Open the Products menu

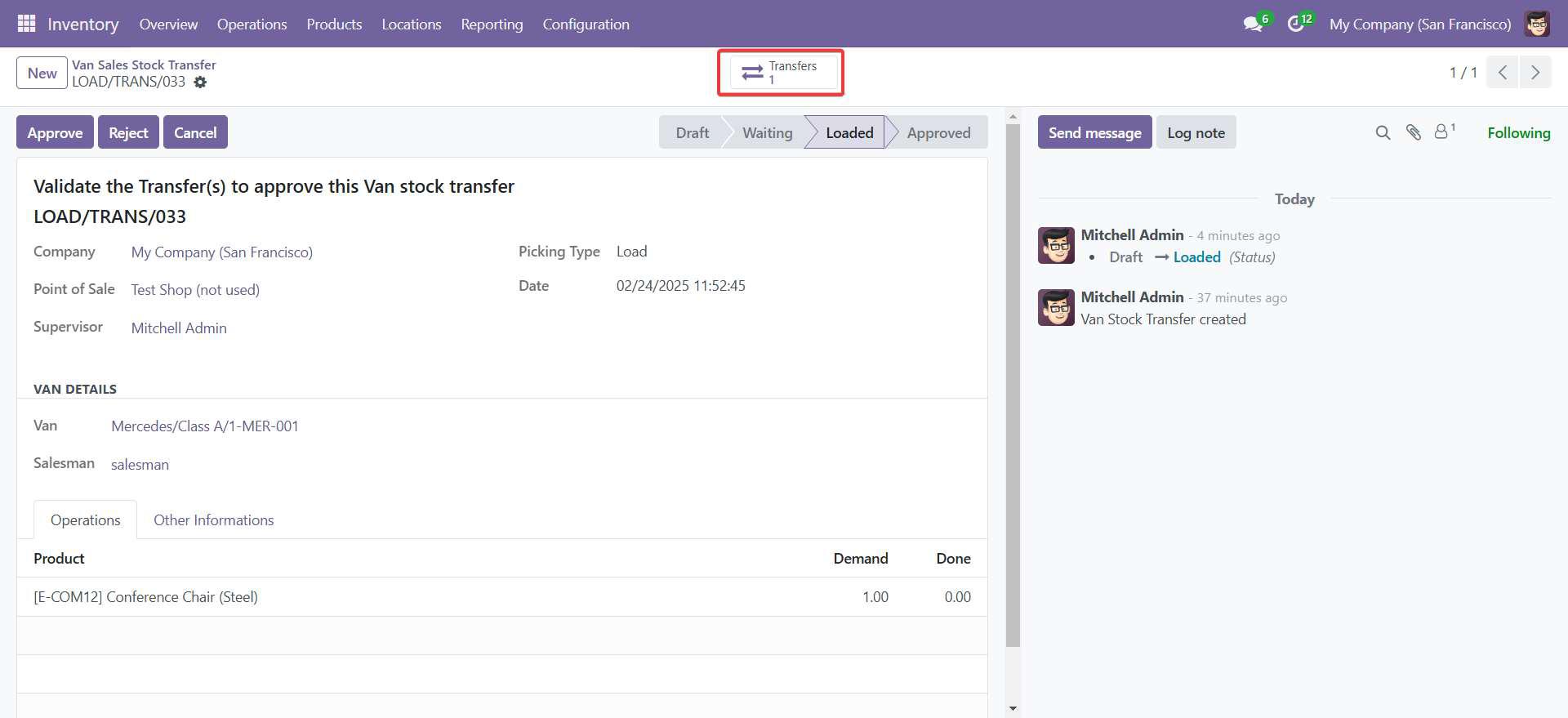[x=334, y=24]
